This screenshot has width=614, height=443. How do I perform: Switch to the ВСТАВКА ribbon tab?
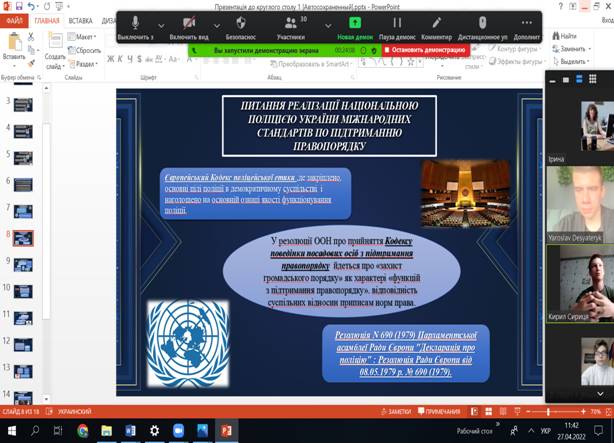[80, 21]
